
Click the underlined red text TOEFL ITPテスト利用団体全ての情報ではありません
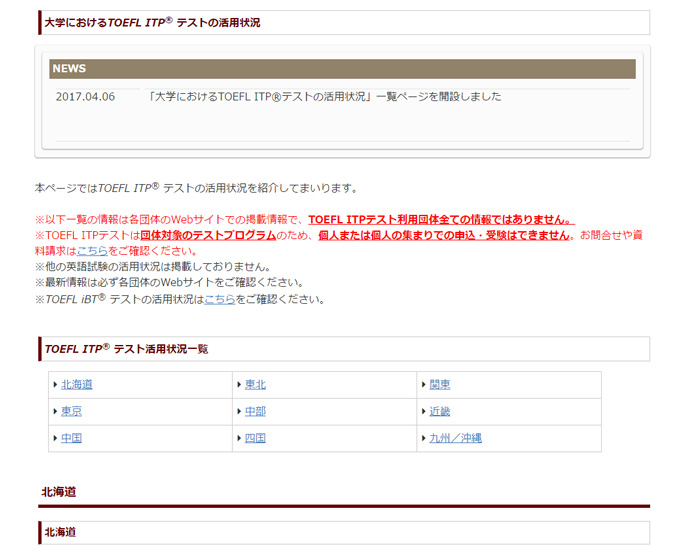pos(441,219)
